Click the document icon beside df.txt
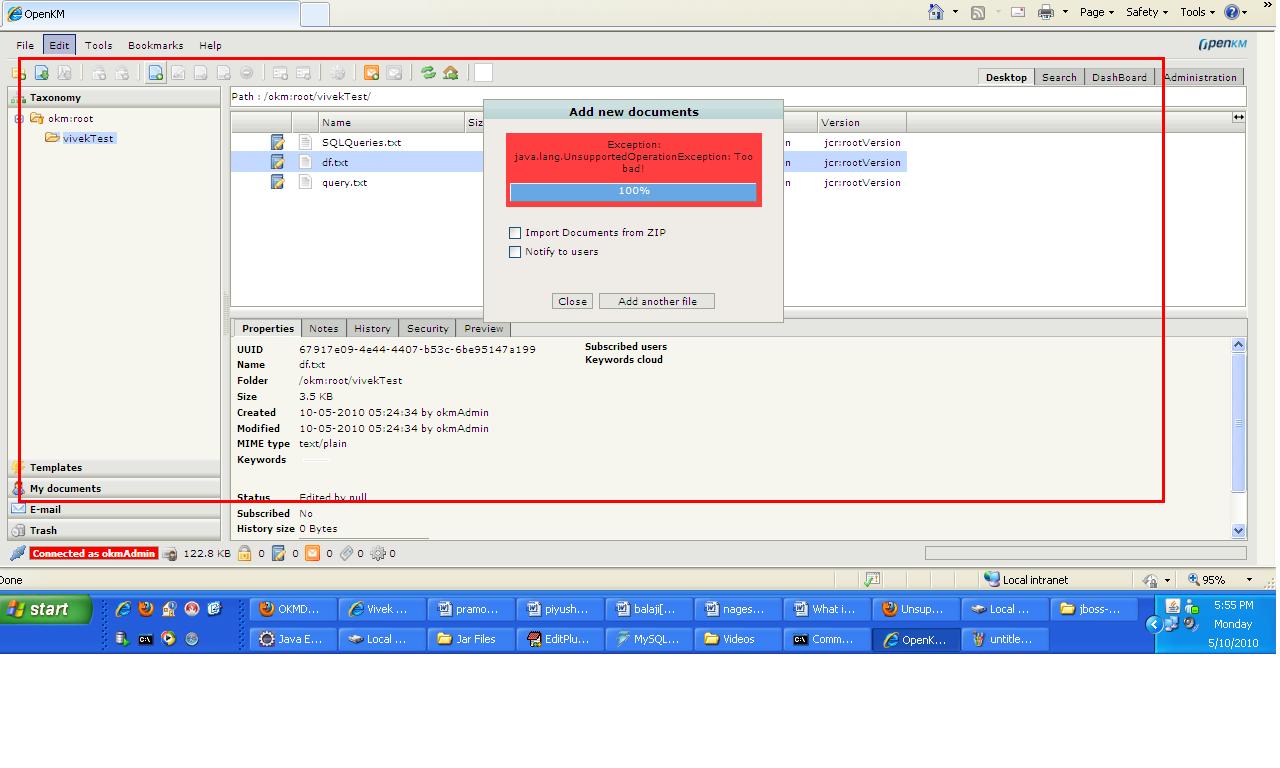The height and width of the screenshot is (768, 1280). point(306,162)
